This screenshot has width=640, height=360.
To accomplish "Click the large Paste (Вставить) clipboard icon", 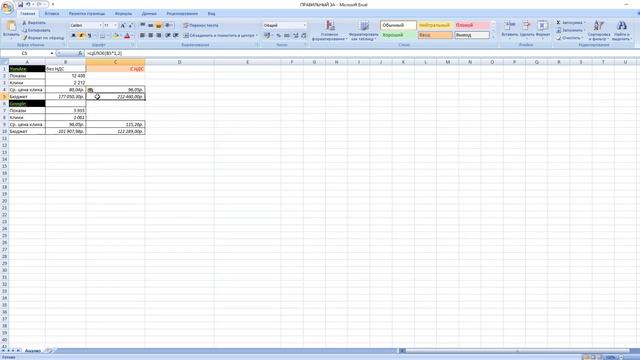I will pos(11,26).
